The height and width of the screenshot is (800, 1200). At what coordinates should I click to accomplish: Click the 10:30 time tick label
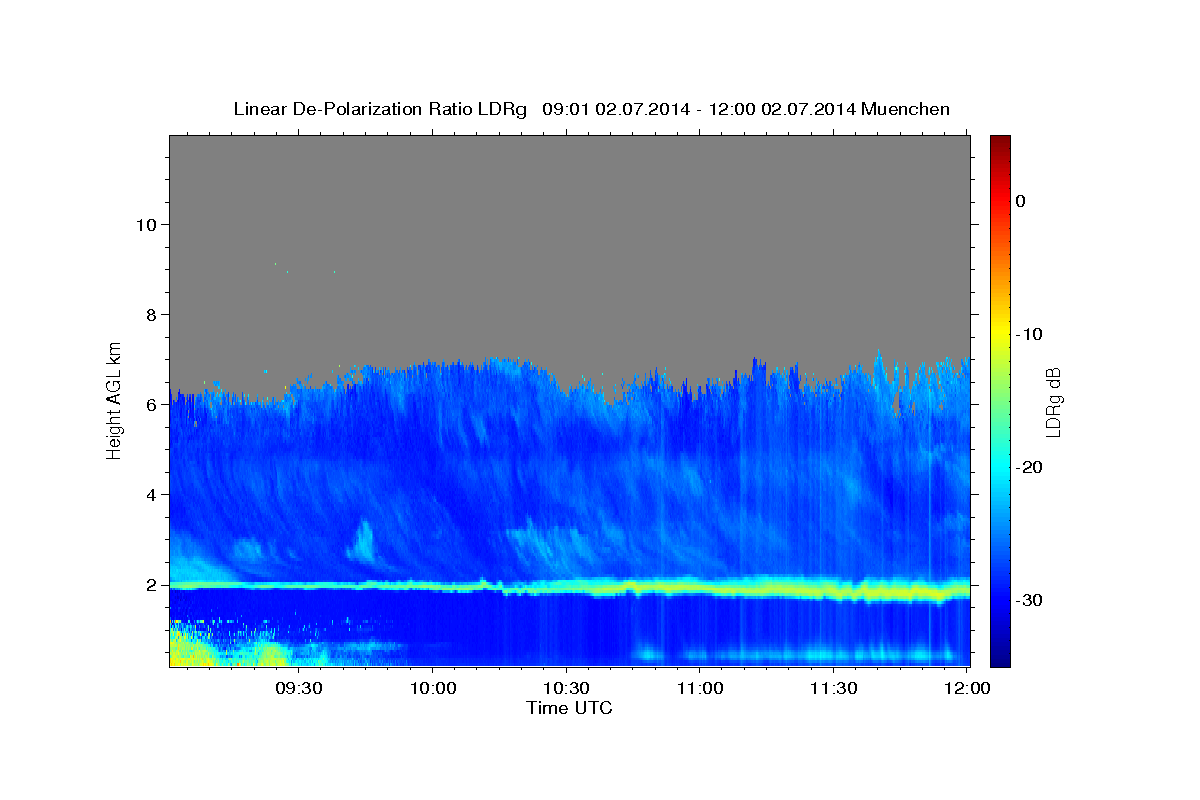(x=566, y=688)
